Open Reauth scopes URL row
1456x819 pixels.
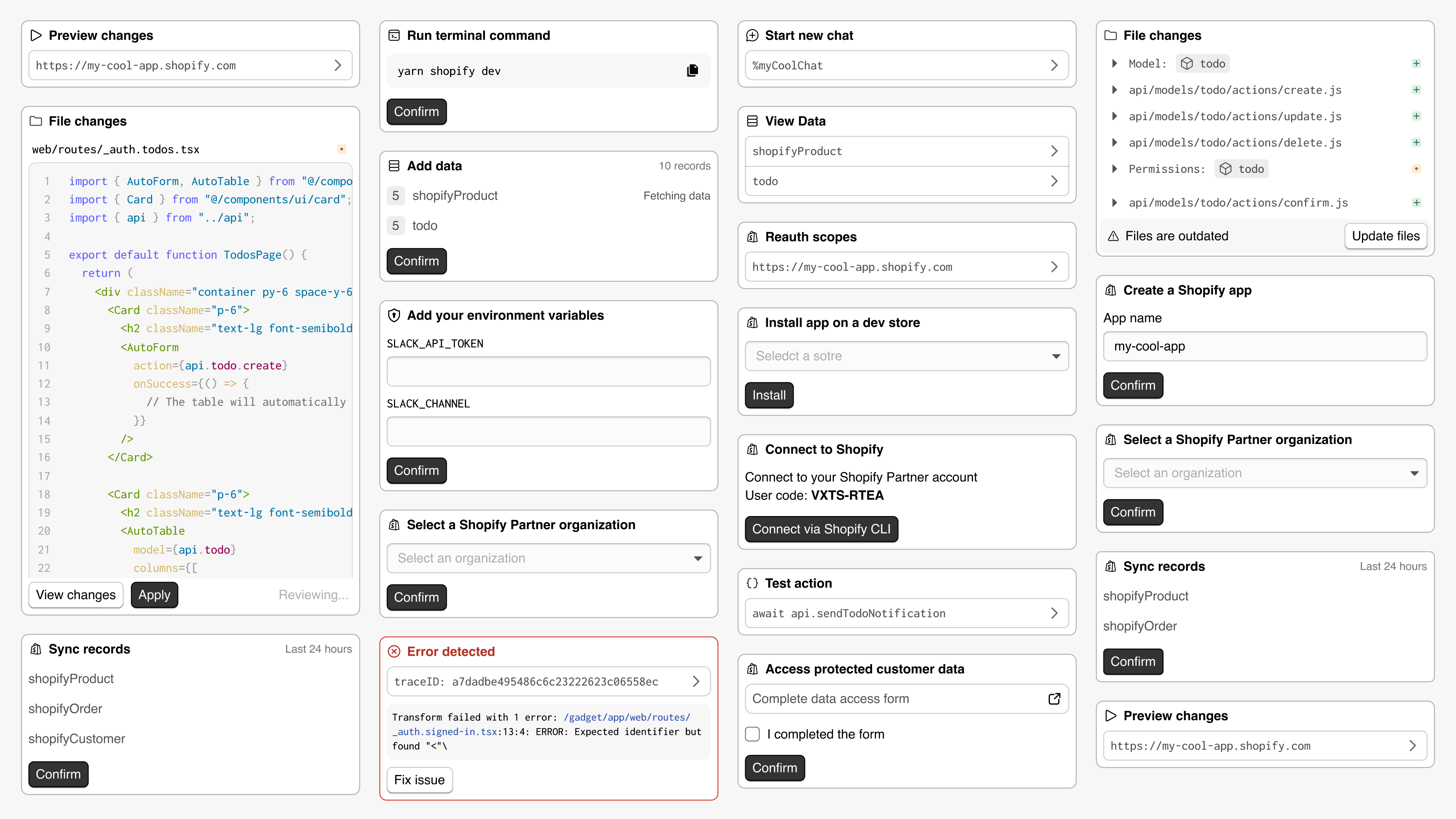(907, 267)
